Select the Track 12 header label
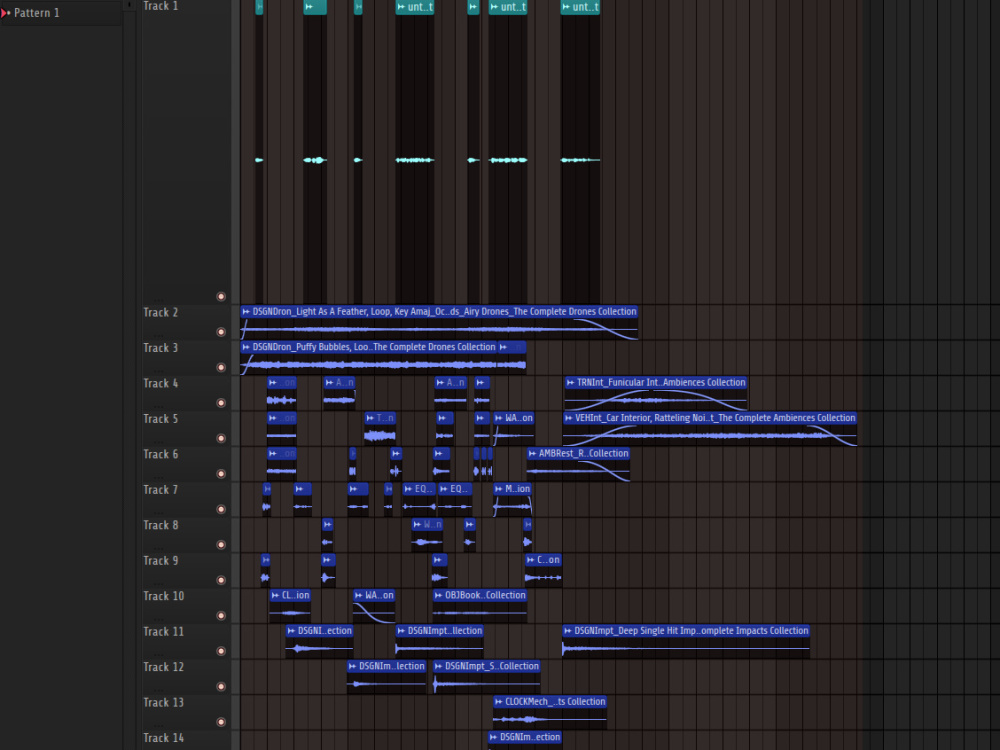 164,667
